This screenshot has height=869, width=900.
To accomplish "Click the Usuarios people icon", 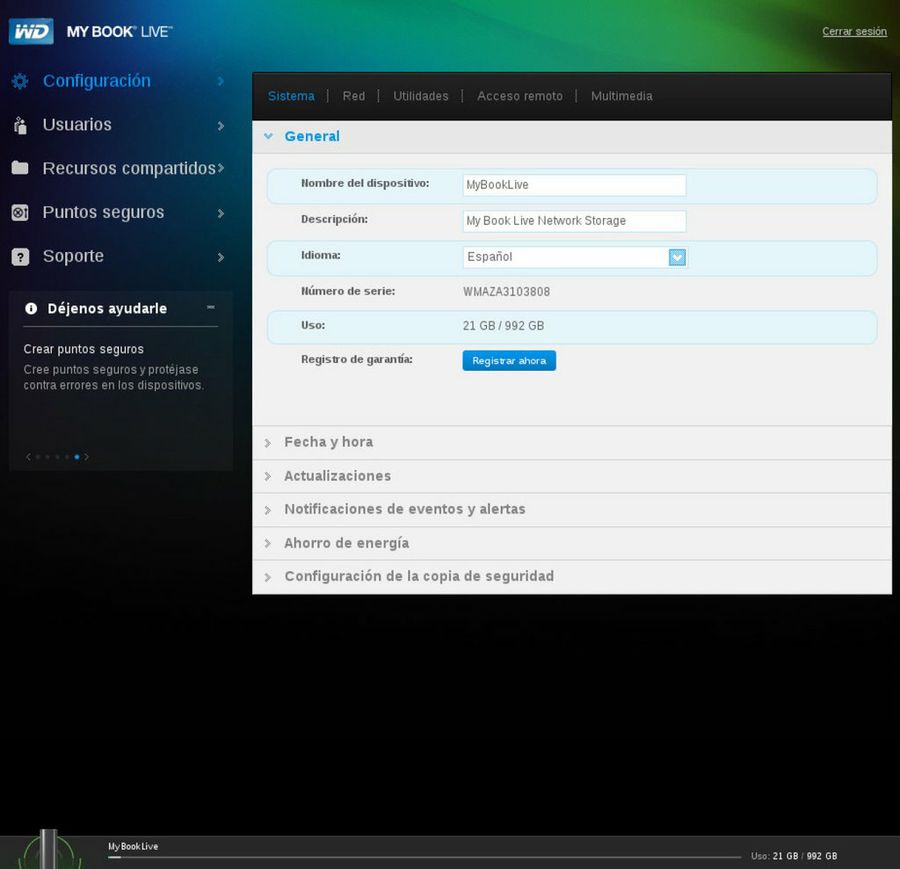I will [x=20, y=125].
